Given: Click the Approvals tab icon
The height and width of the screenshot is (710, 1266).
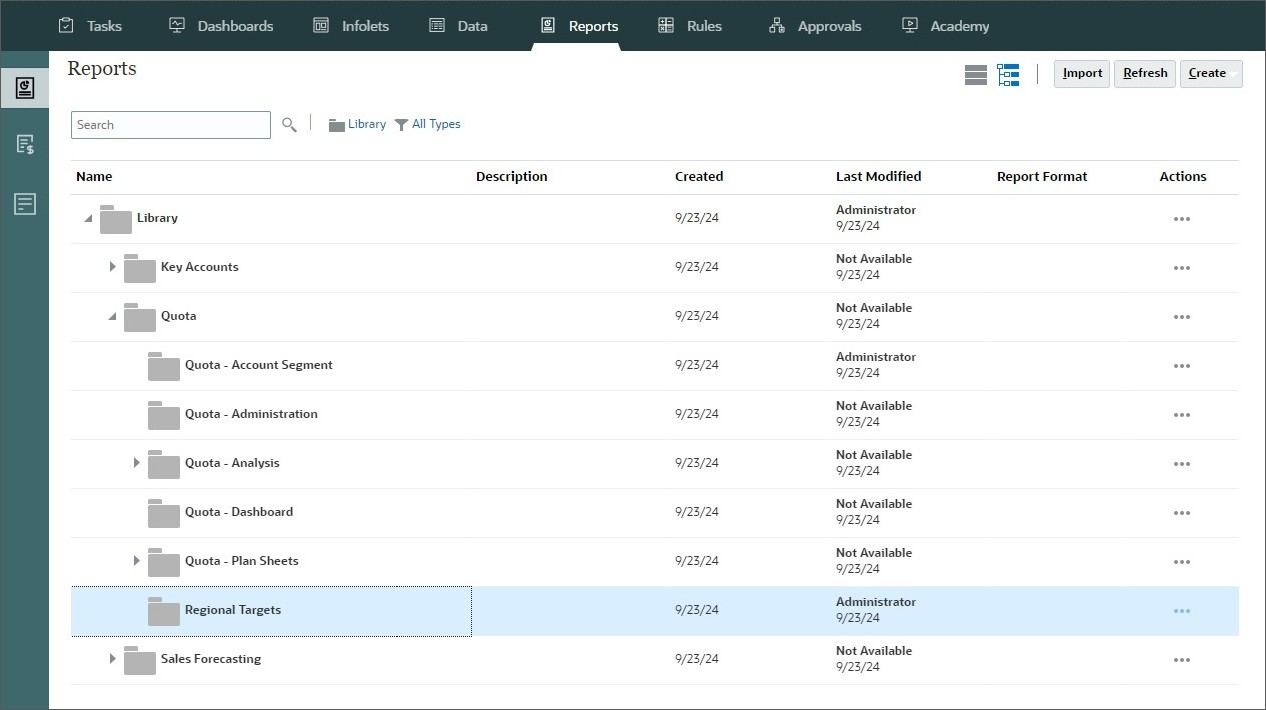Looking at the screenshot, I should 776,26.
